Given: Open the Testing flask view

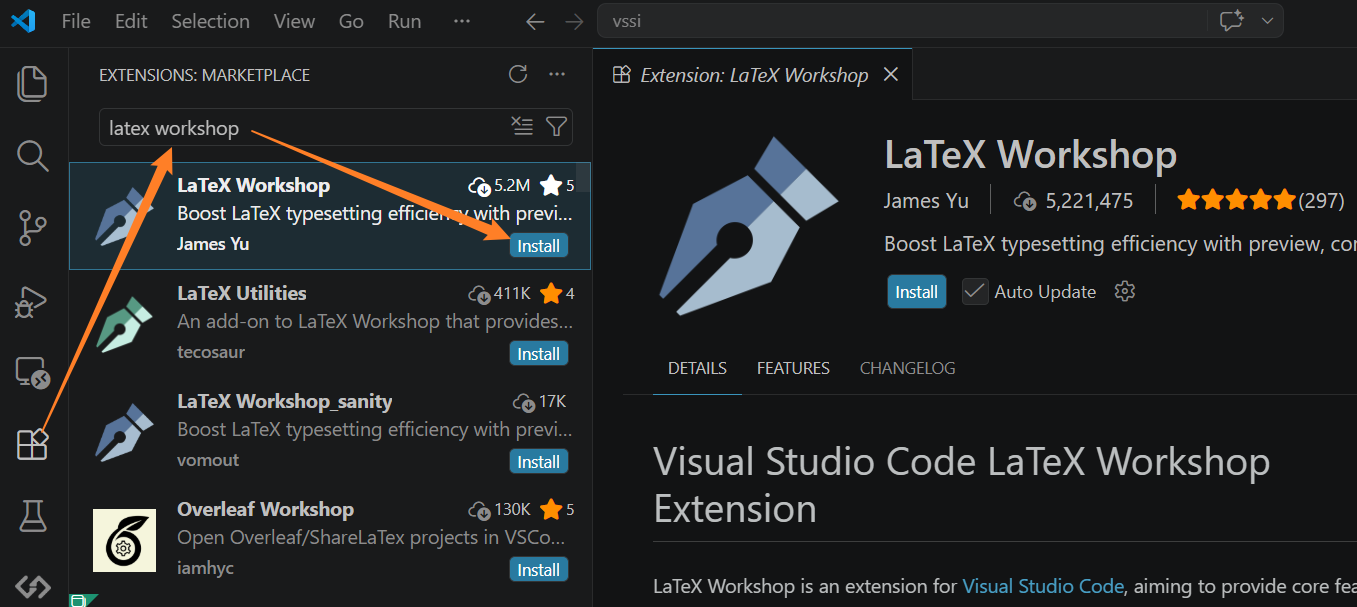Looking at the screenshot, I should [33, 516].
